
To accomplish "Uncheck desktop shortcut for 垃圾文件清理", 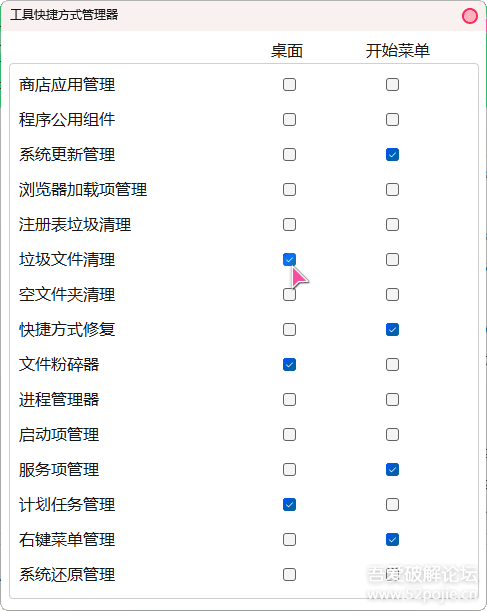I will point(289,260).
